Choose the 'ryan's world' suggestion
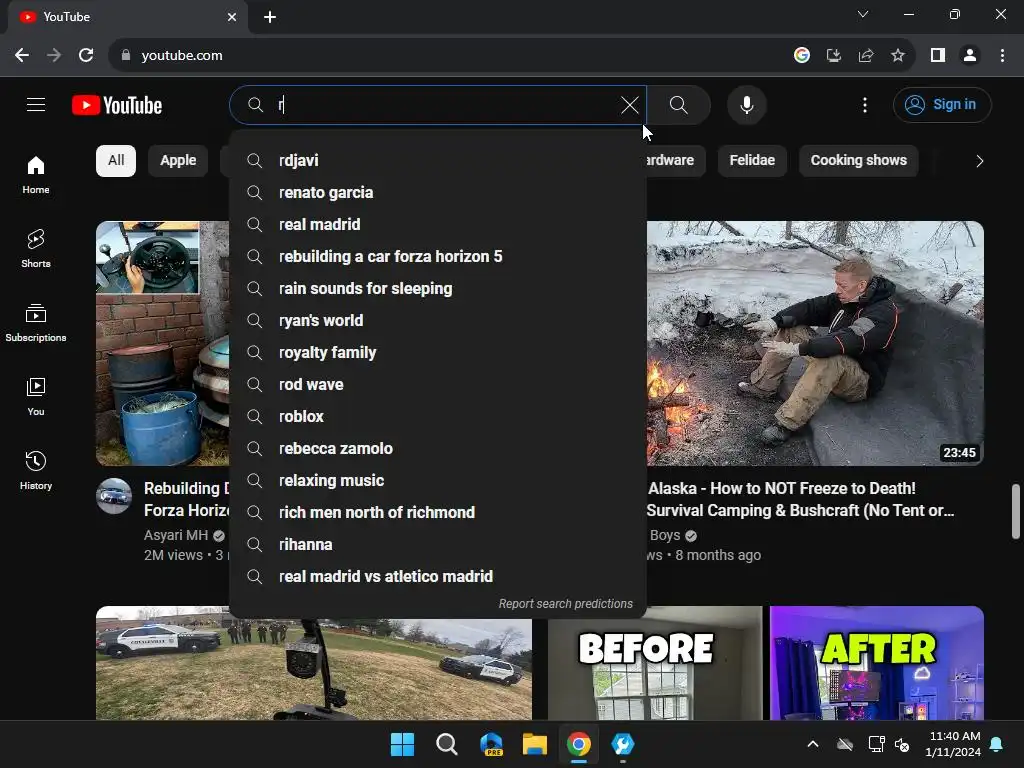 (x=438, y=321)
